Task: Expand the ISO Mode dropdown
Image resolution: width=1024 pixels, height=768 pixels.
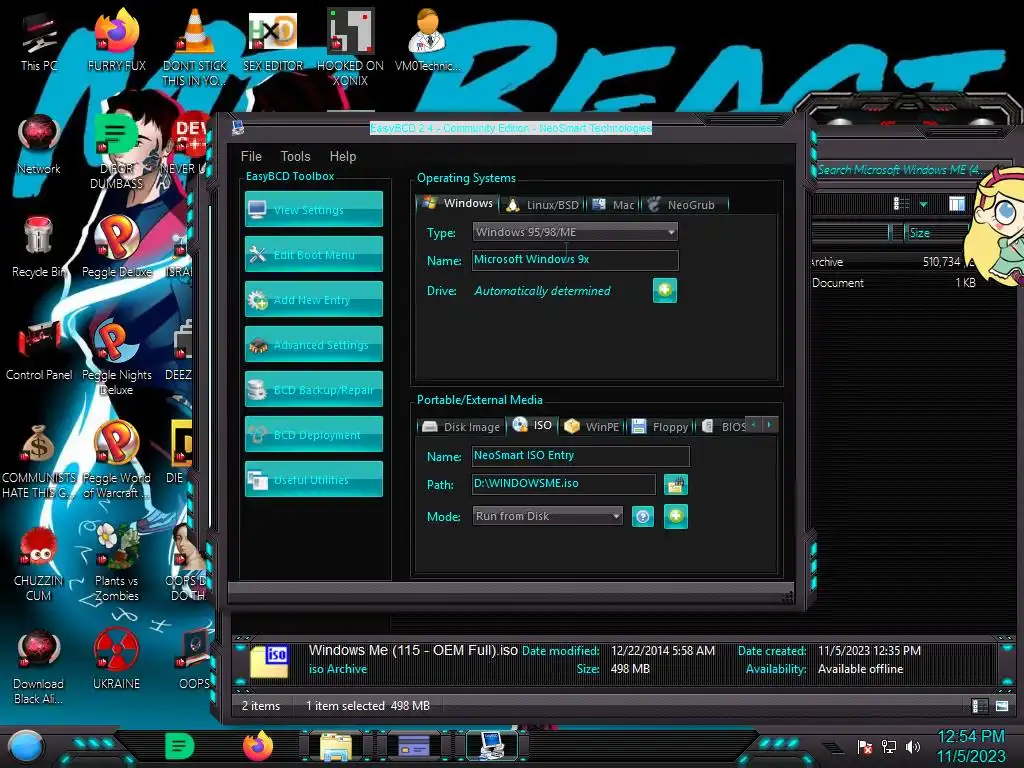Action: (x=547, y=516)
